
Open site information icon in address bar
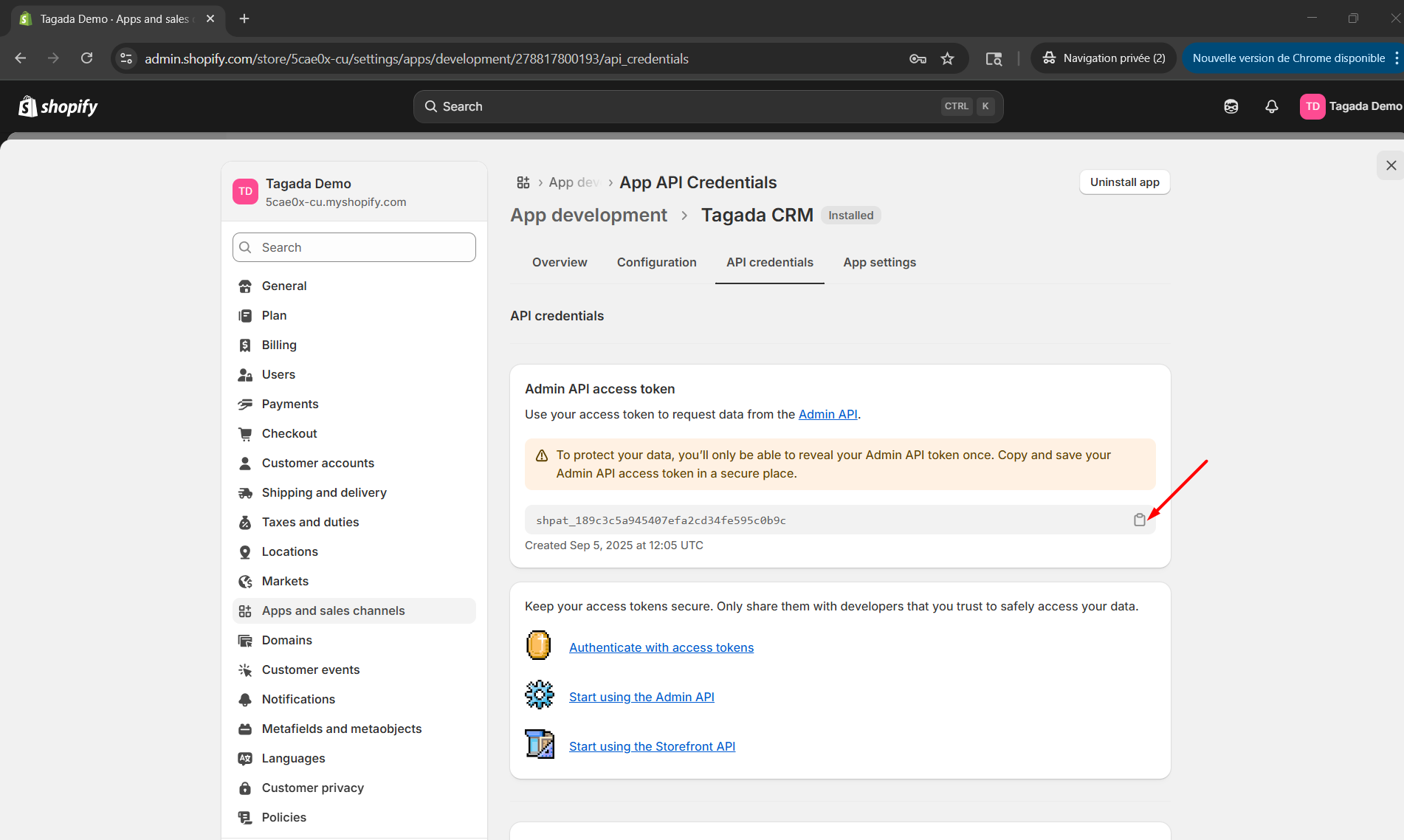click(x=126, y=58)
